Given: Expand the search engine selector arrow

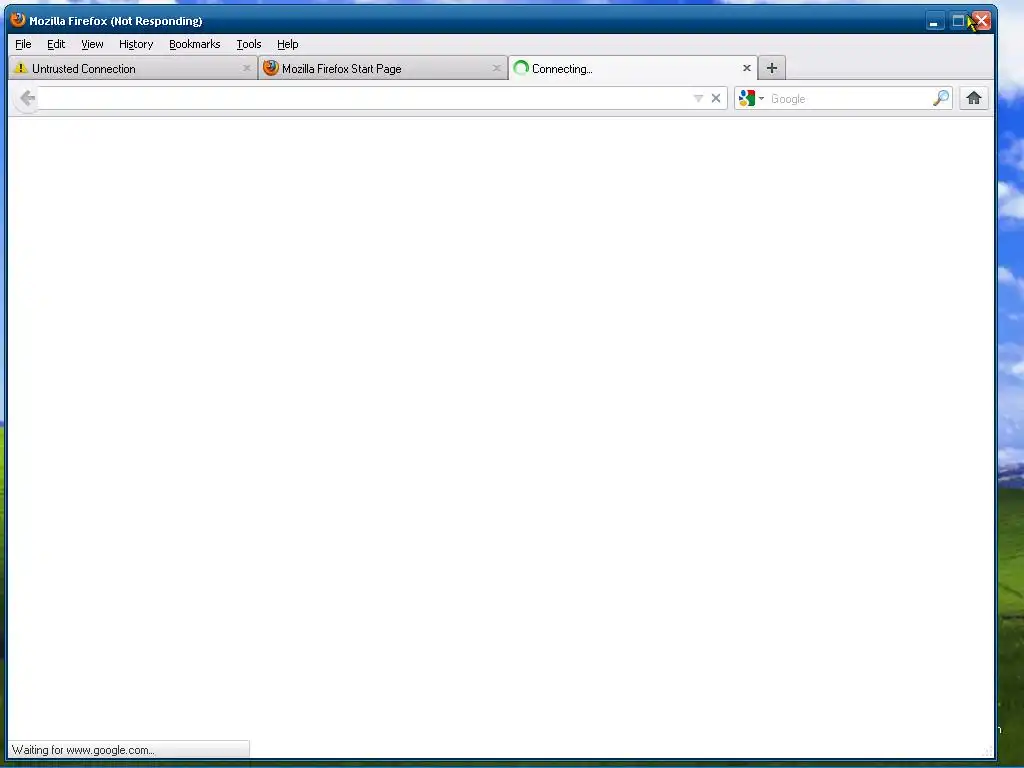Looking at the screenshot, I should tap(761, 99).
